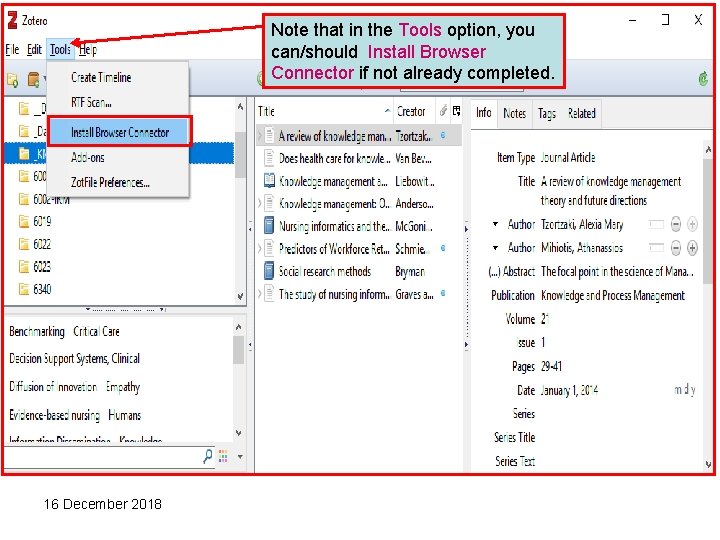
Task: Click attachment dot for Graves item
Action: point(443,293)
